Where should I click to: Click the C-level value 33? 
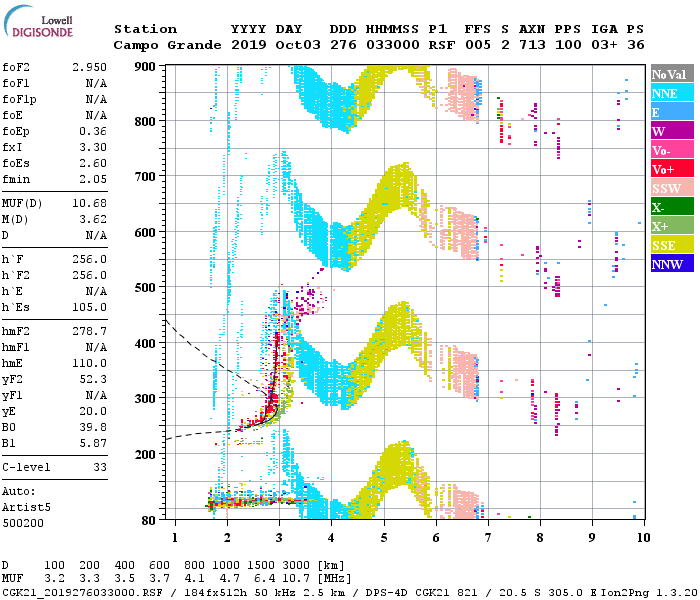coord(100,467)
